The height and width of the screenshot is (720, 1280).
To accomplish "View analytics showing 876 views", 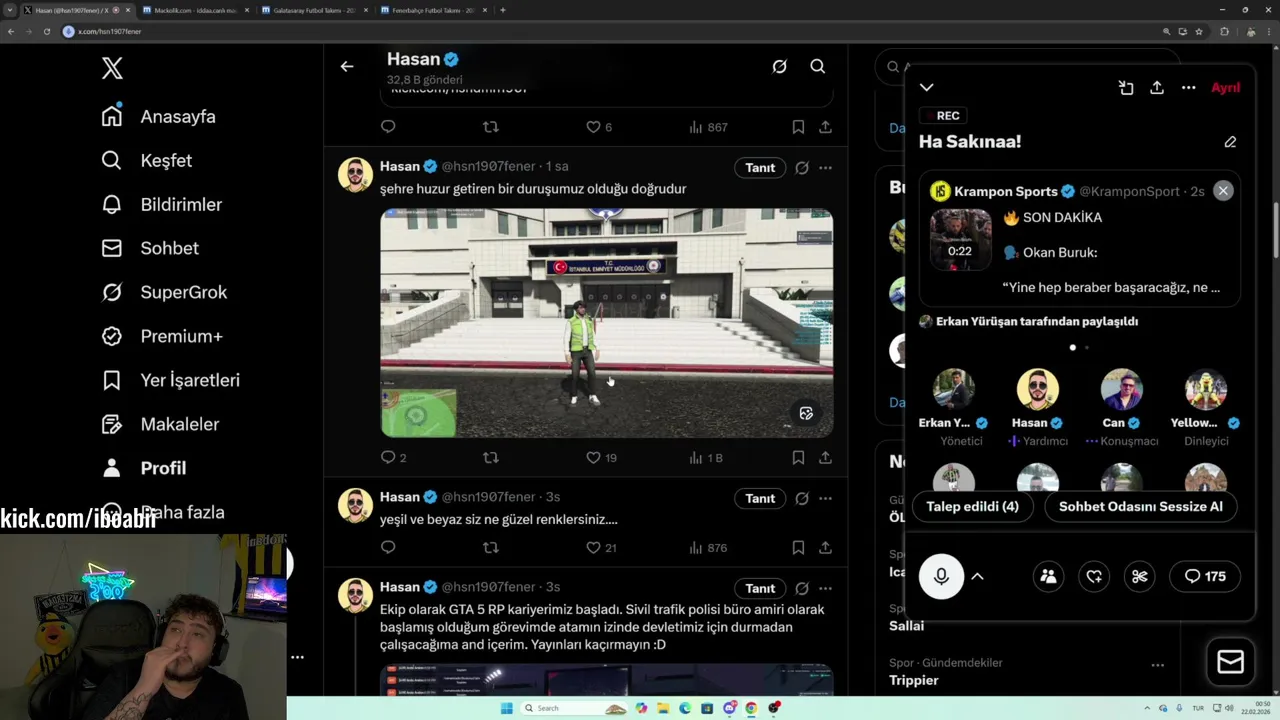I will [x=708, y=547].
